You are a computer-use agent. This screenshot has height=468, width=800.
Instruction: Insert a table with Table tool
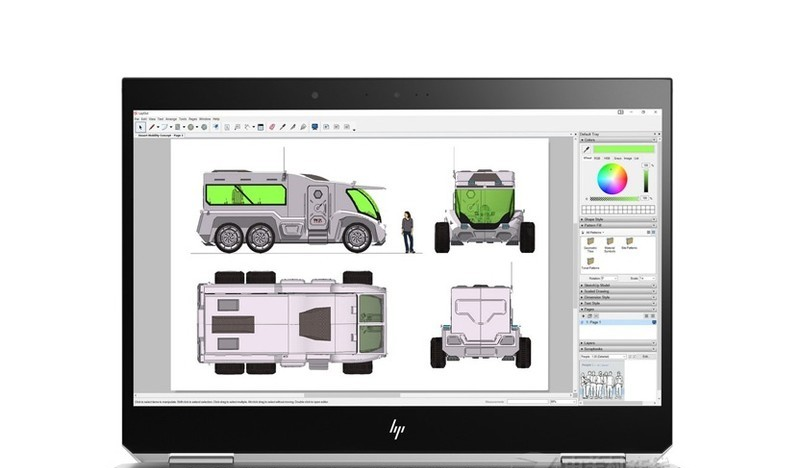[261, 127]
